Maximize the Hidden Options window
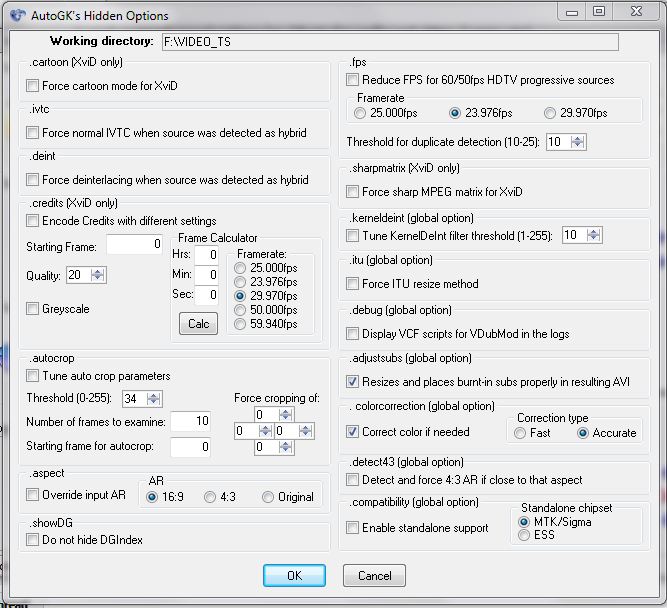The width and height of the screenshot is (667, 608). point(599,11)
